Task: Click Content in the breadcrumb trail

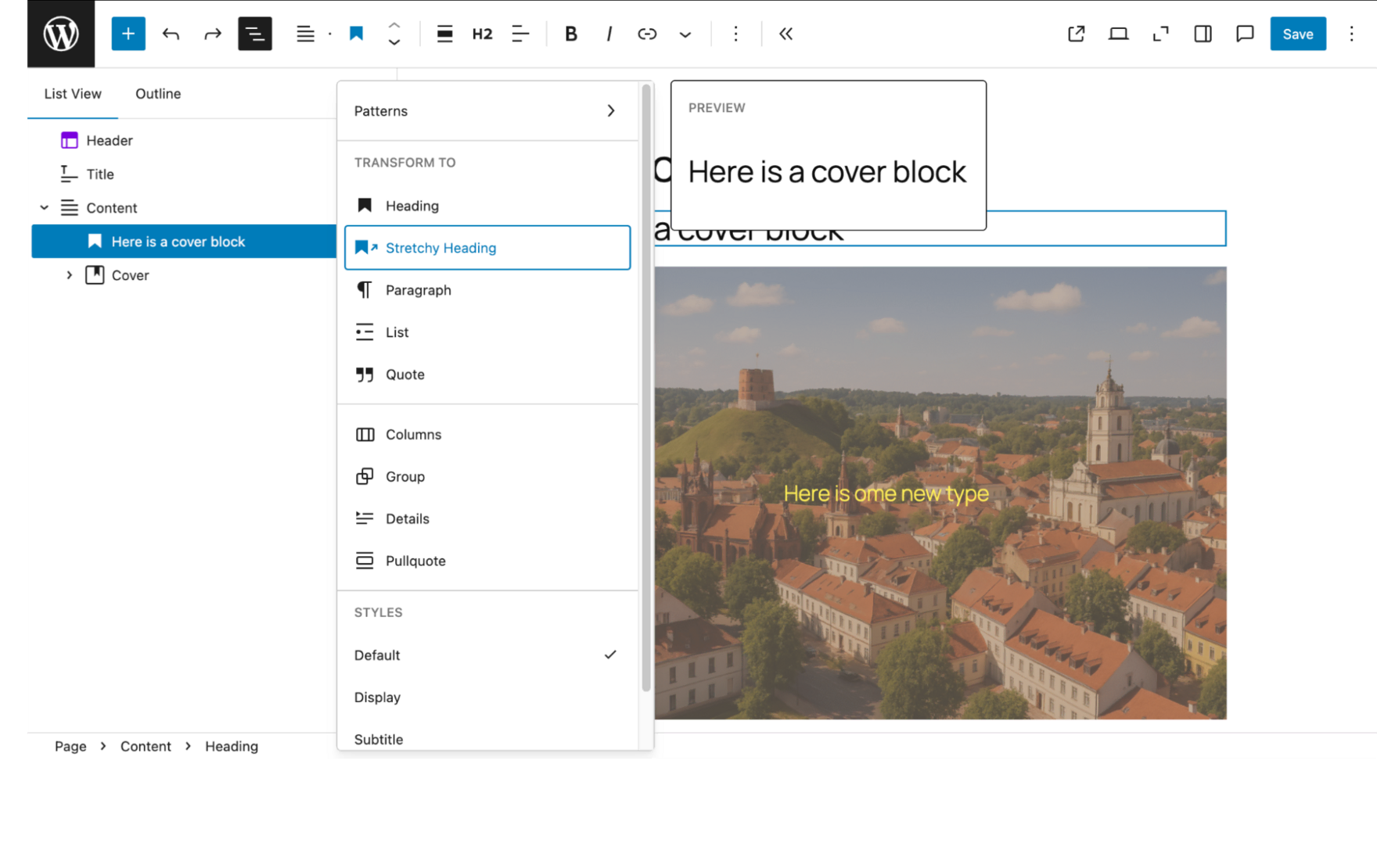Action: [146, 746]
